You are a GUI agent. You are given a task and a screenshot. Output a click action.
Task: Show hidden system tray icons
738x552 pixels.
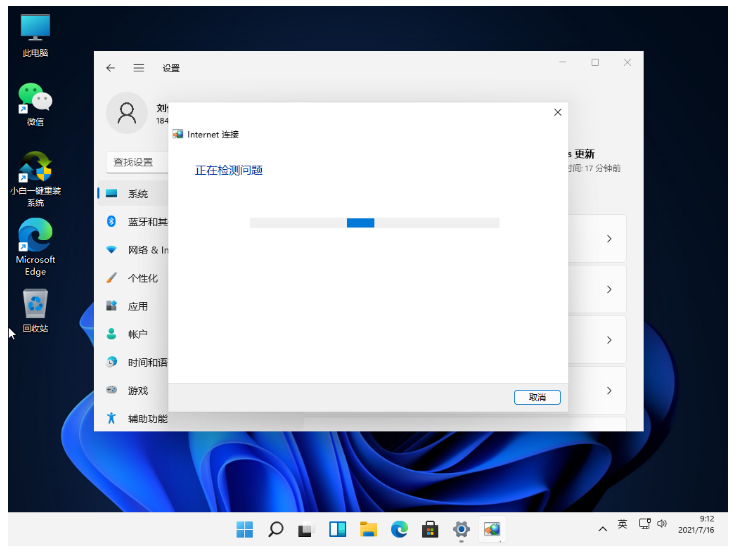pyautogui.click(x=602, y=526)
